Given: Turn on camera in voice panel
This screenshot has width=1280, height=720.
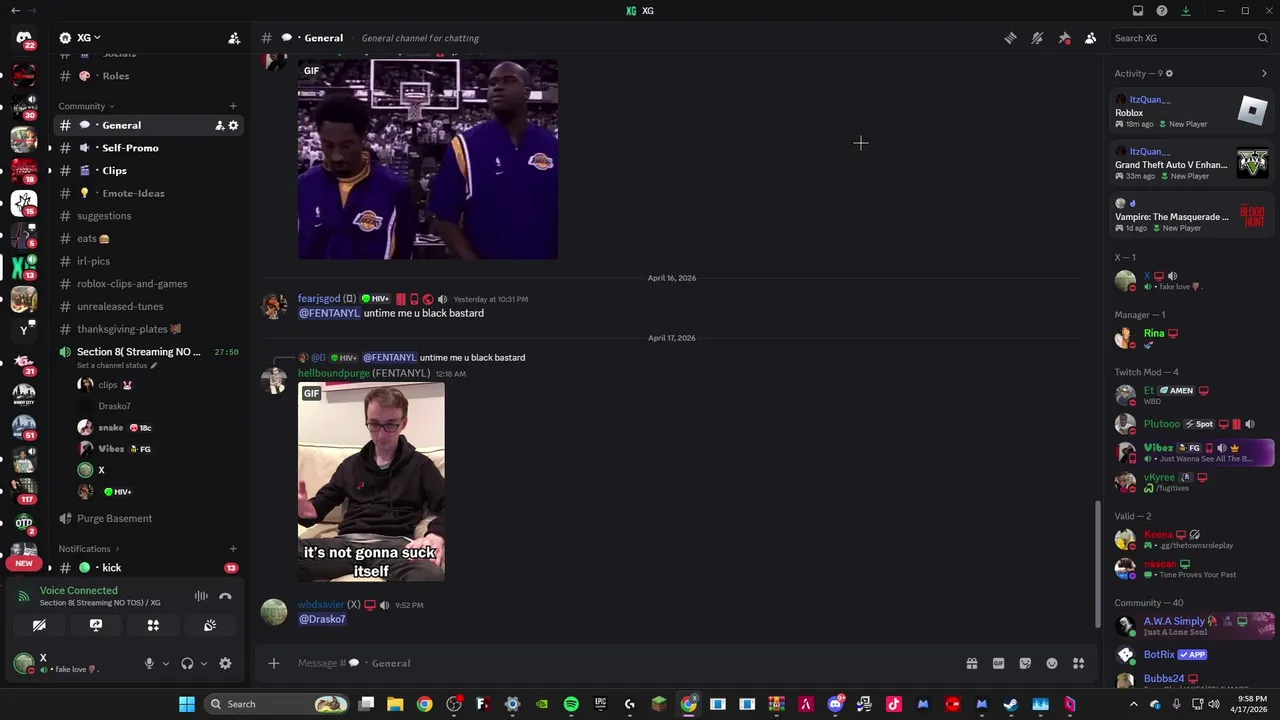Looking at the screenshot, I should point(39,625).
